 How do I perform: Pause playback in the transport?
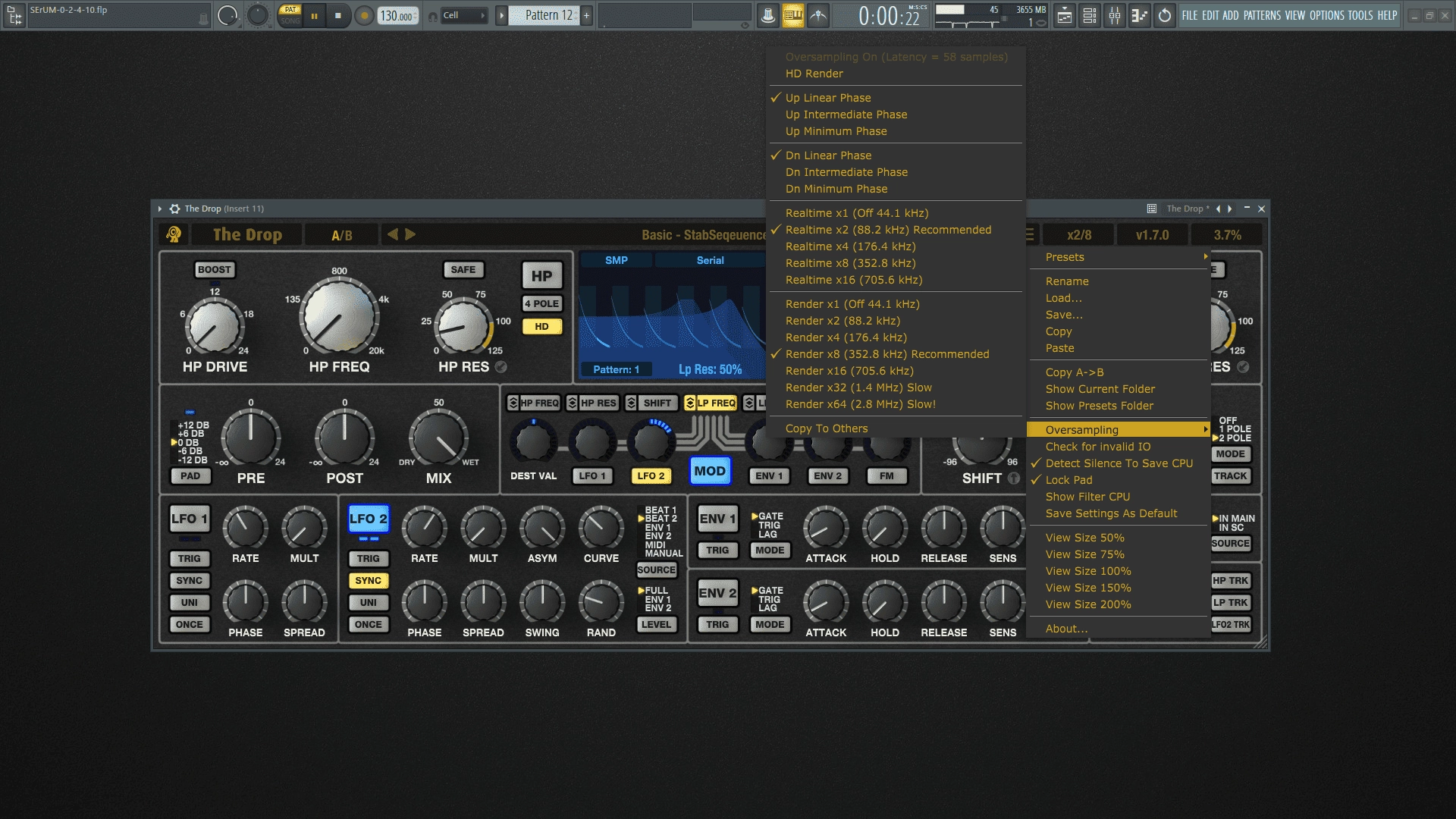click(x=314, y=15)
